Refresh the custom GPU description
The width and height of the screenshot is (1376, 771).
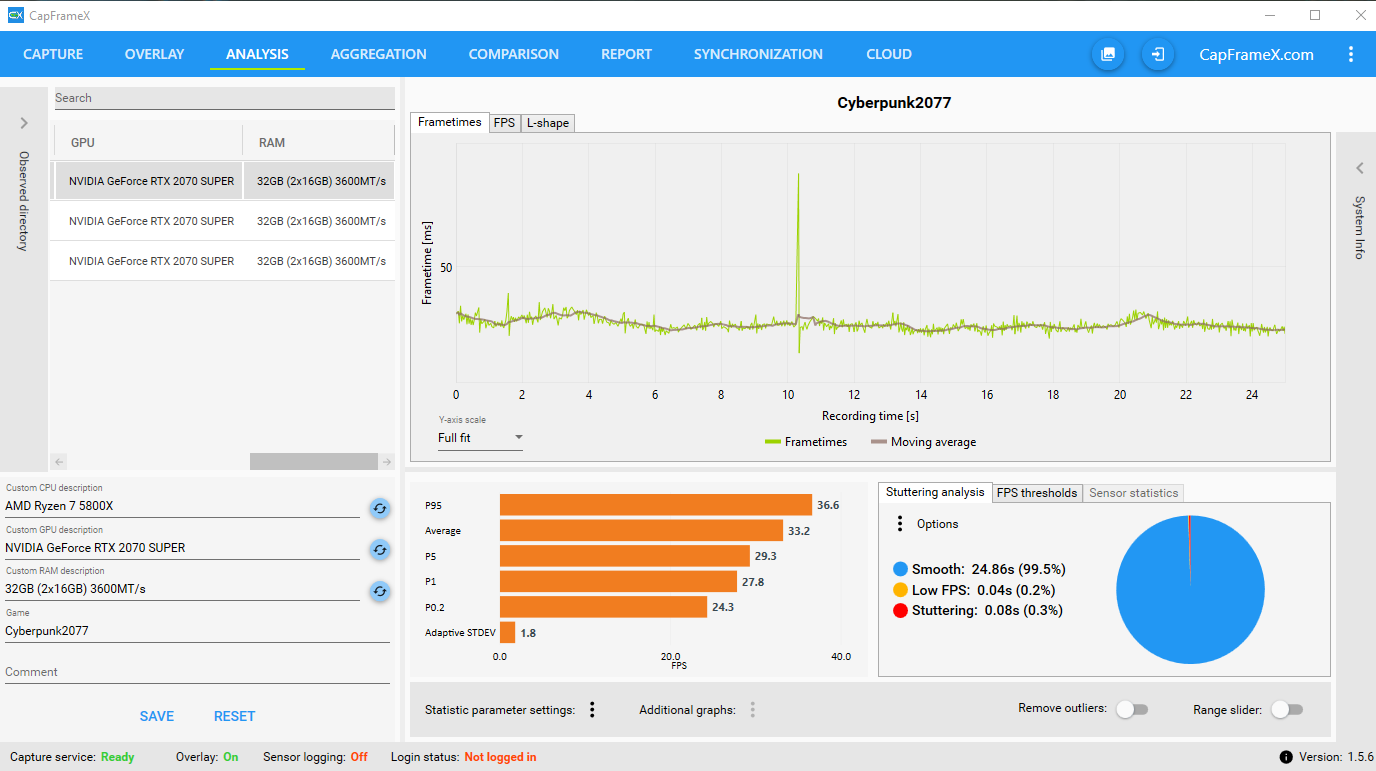tap(379, 549)
